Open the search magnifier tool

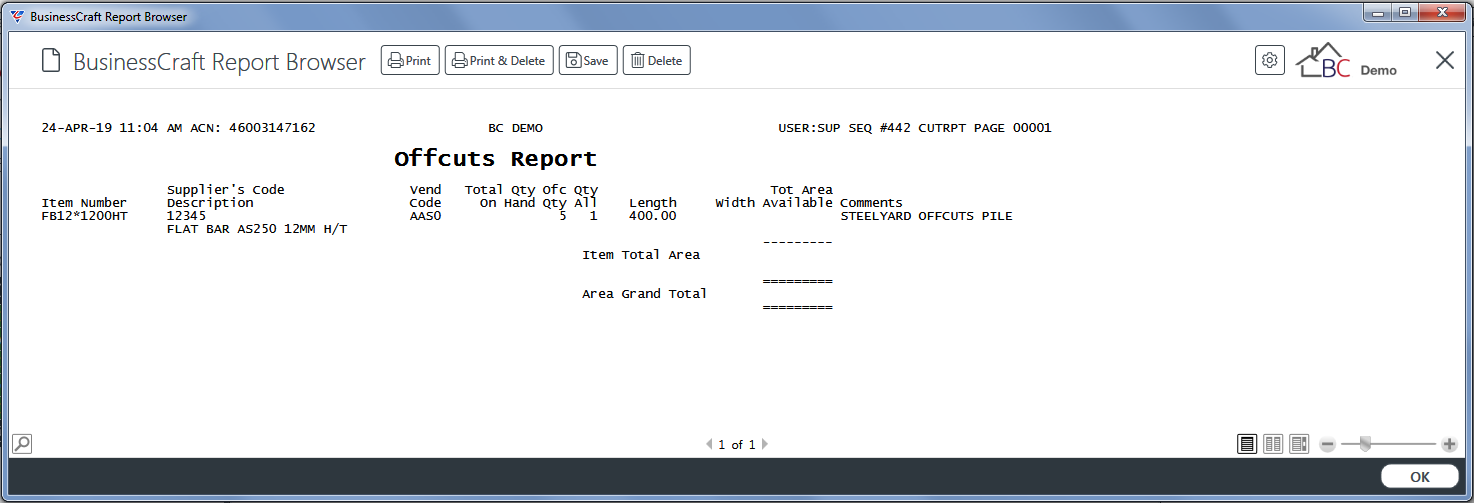click(22, 443)
